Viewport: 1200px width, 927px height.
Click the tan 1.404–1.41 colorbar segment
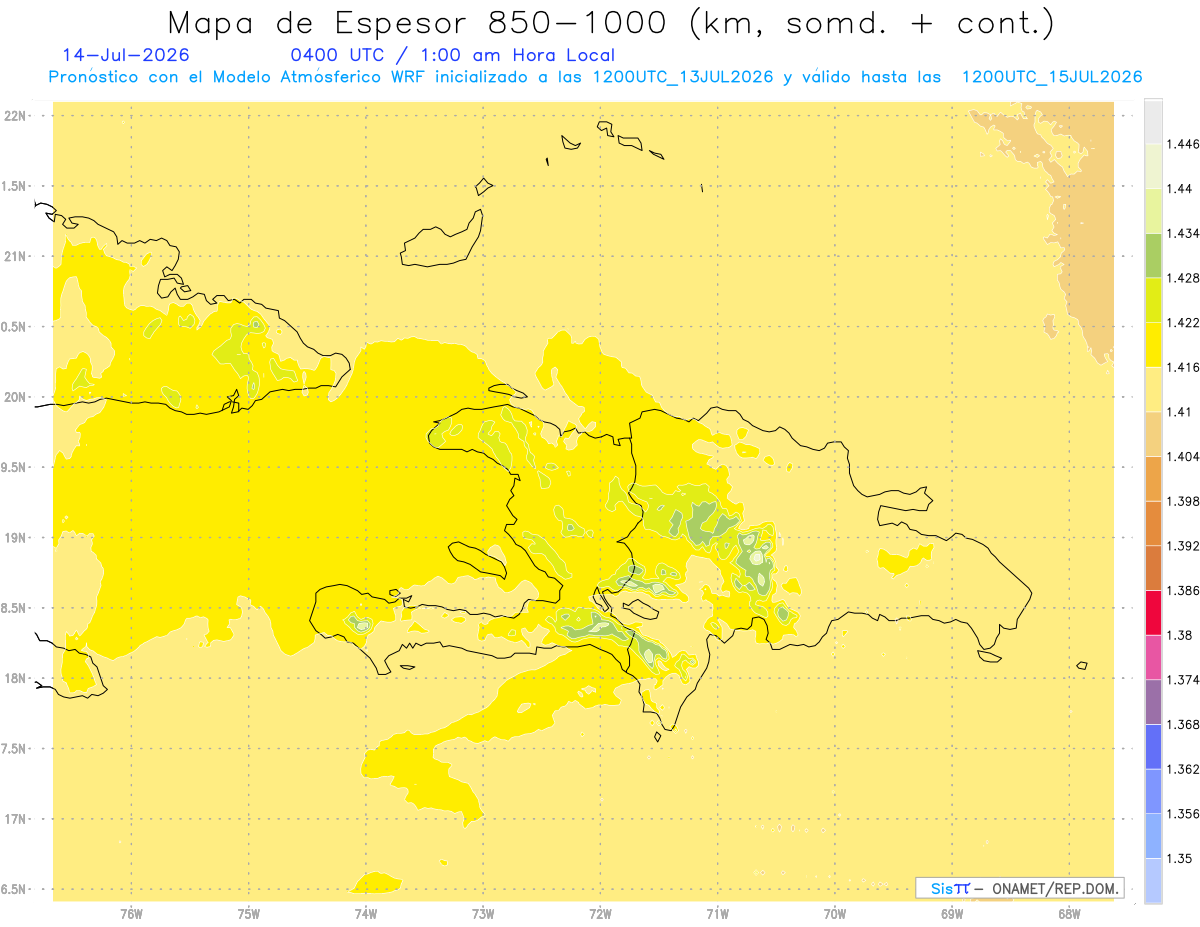coord(1153,433)
